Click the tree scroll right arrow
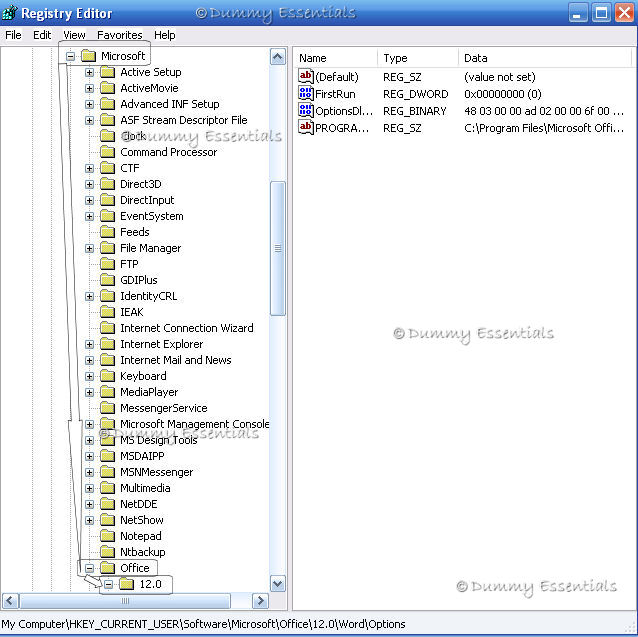The image size is (638, 637). [260, 601]
